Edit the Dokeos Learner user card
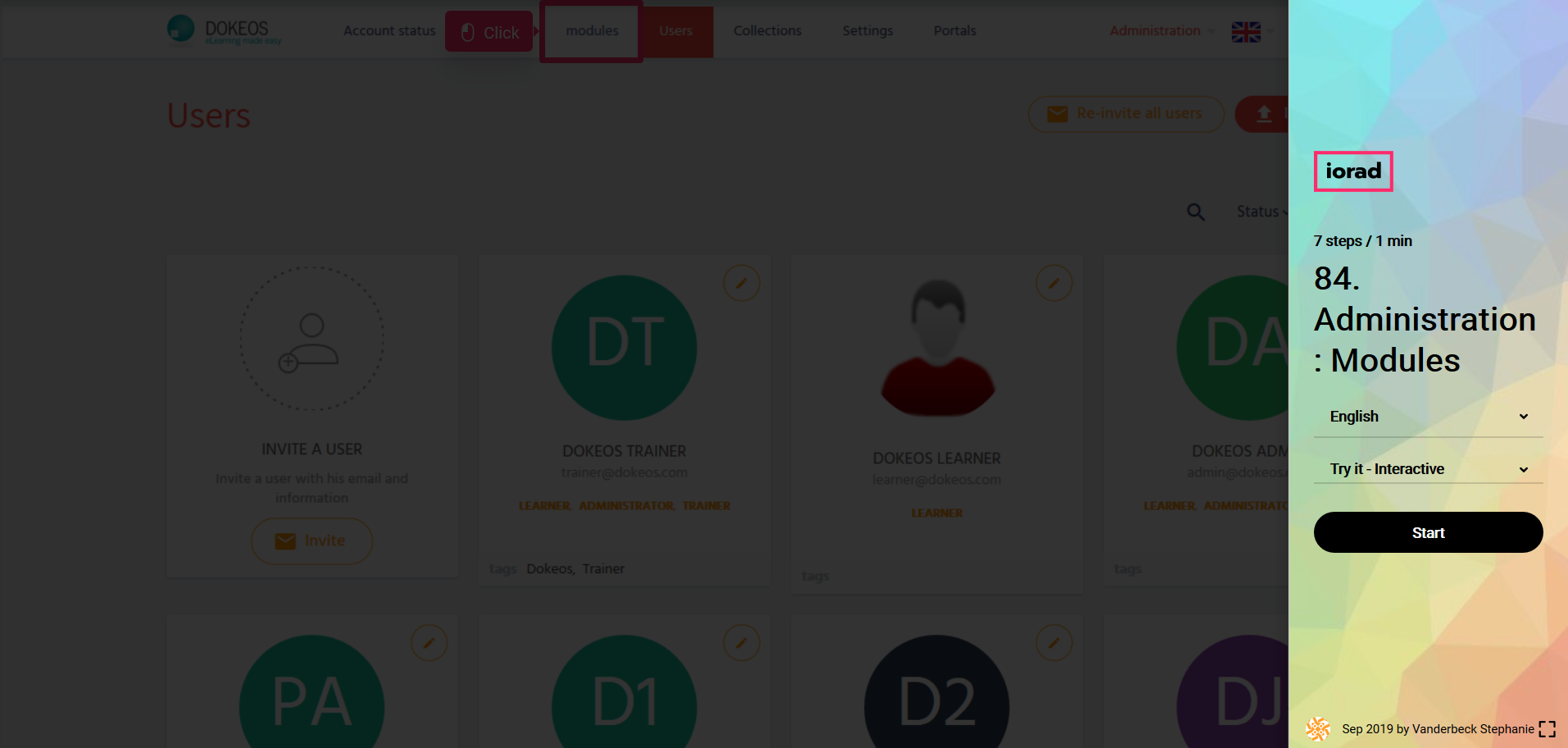 [x=1053, y=283]
